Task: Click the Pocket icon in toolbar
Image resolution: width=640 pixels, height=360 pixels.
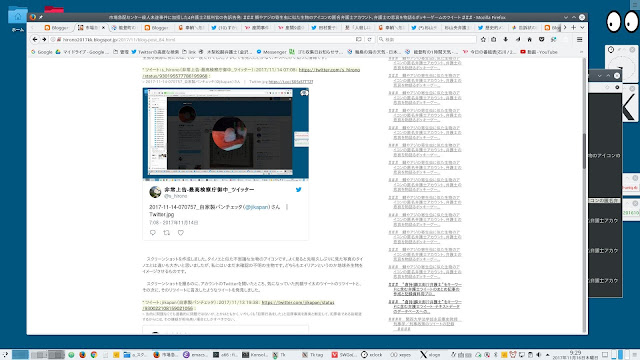Action: click(542, 40)
